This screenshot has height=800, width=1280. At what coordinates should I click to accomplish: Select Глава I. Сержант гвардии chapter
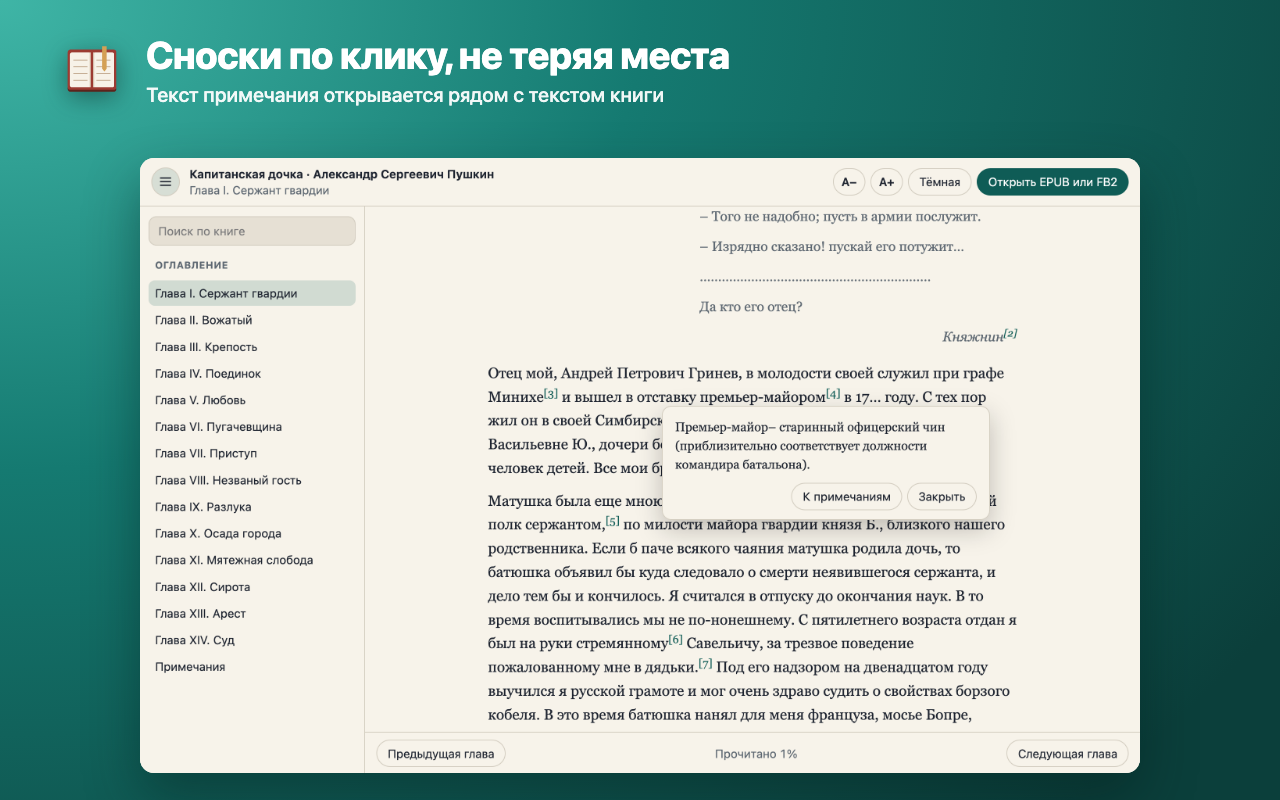pyautogui.click(x=252, y=294)
